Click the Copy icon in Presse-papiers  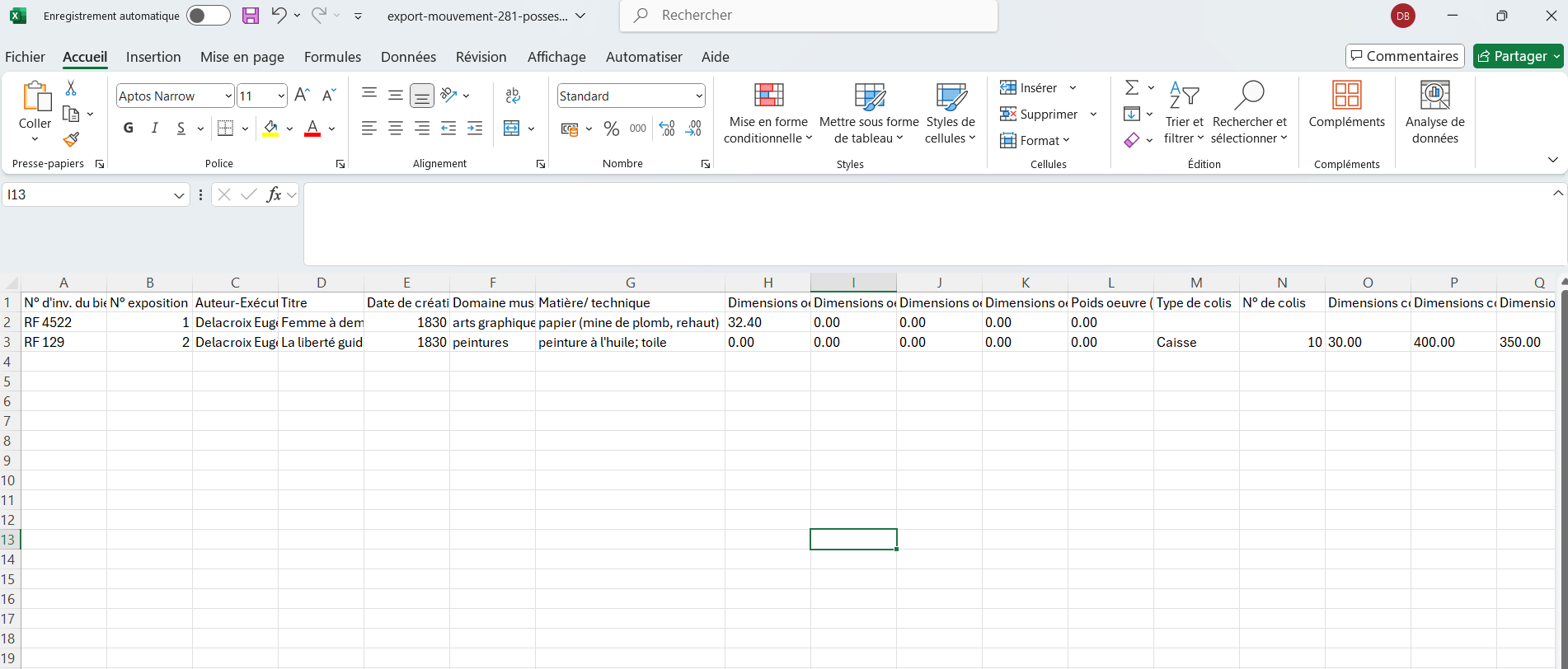point(71,114)
